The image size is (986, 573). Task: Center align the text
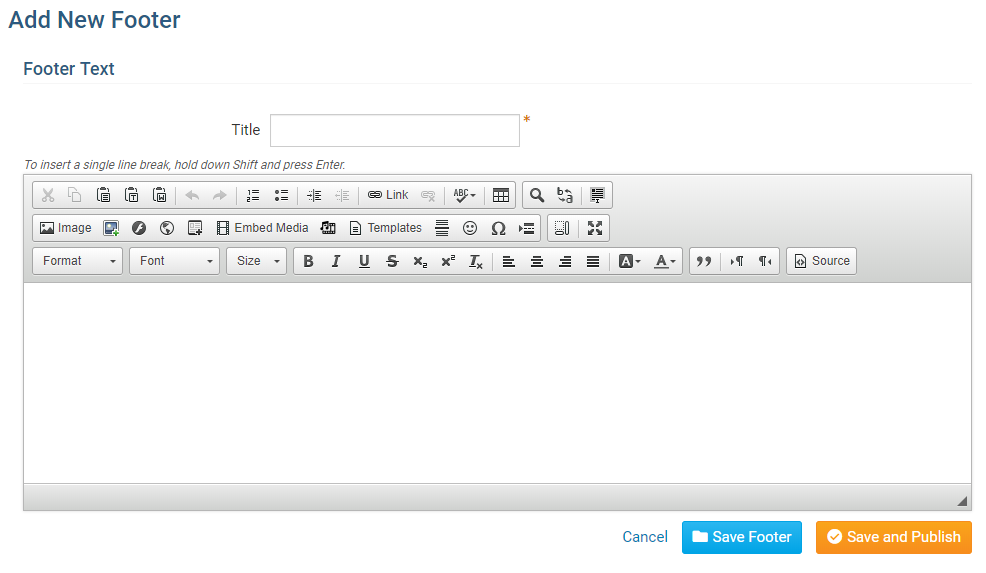coord(536,261)
